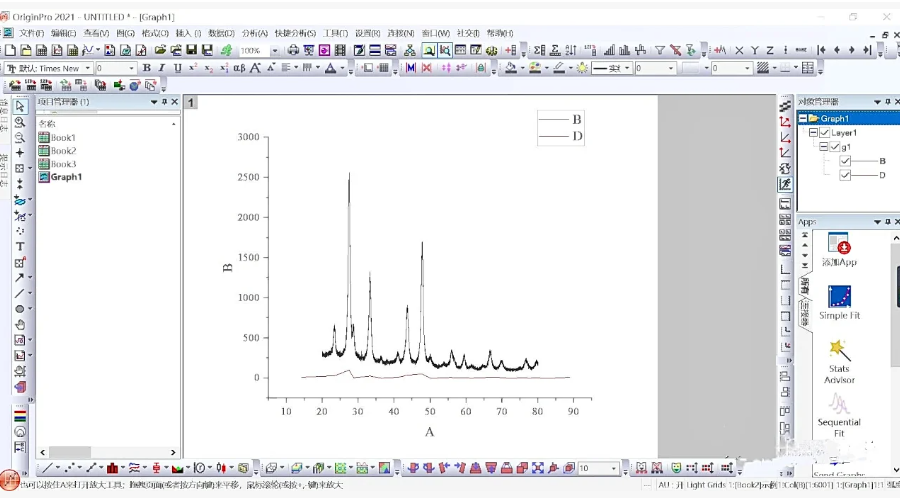900x502 pixels.
Task: Insert Greek symbols with the αβ button
Action: (x=239, y=68)
